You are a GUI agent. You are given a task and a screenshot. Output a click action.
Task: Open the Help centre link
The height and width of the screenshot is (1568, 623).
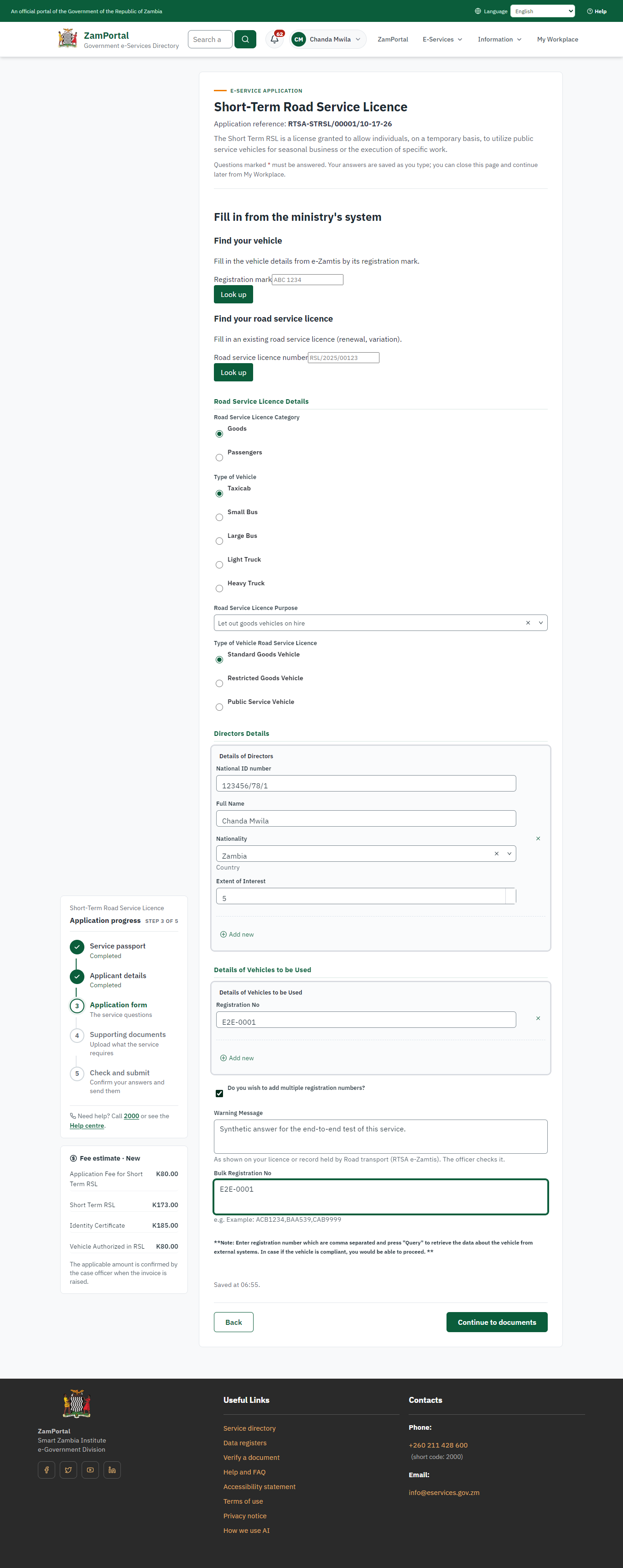[86, 1125]
